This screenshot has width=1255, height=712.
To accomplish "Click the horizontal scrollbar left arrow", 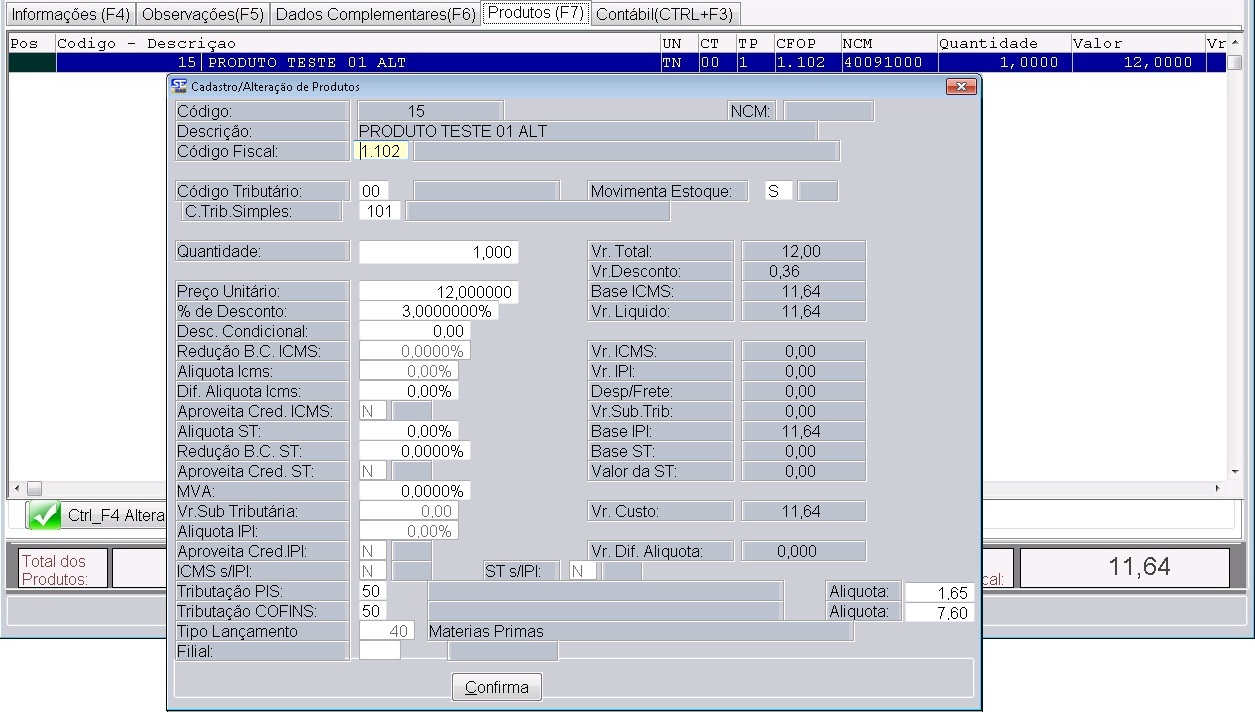I will 16,488.
